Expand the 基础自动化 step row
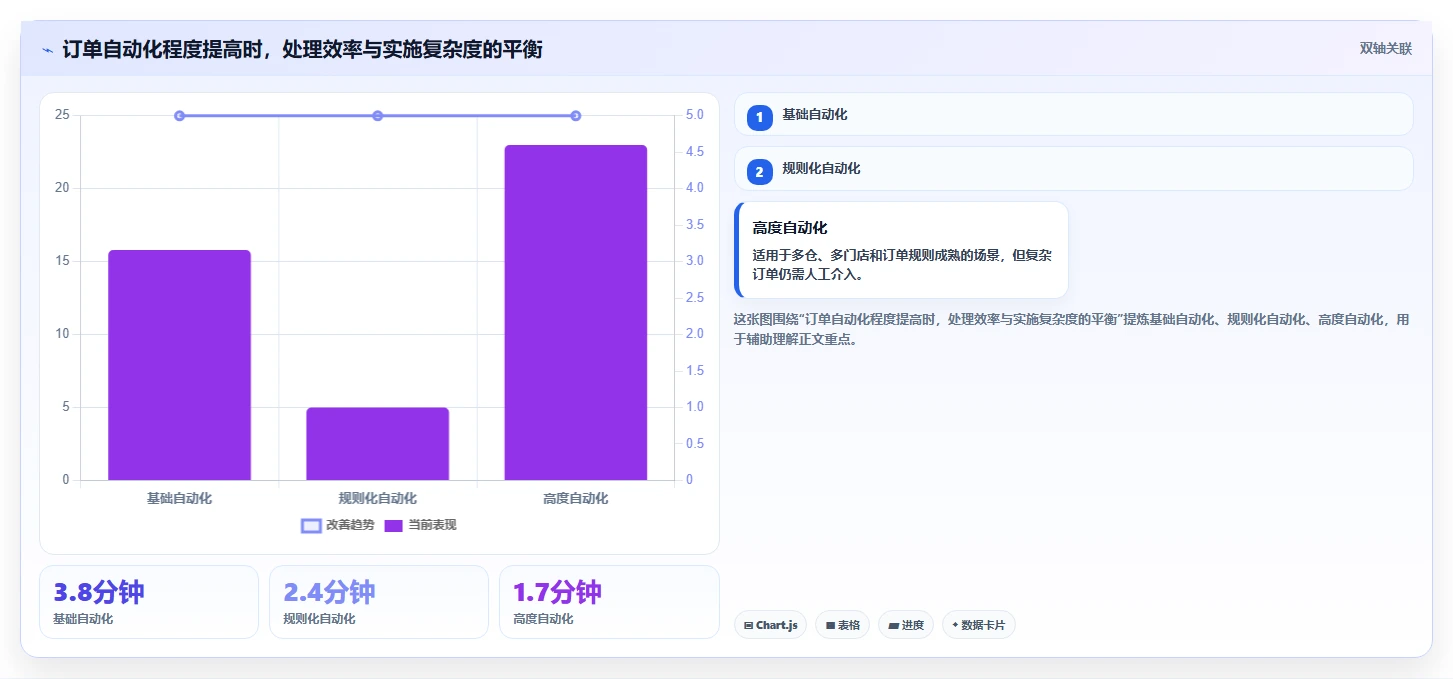The width and height of the screenshot is (1453, 679). tap(1073, 114)
